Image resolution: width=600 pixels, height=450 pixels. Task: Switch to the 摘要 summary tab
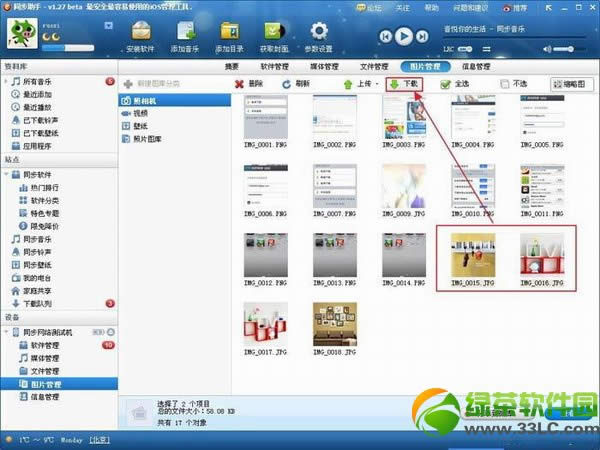pos(232,67)
